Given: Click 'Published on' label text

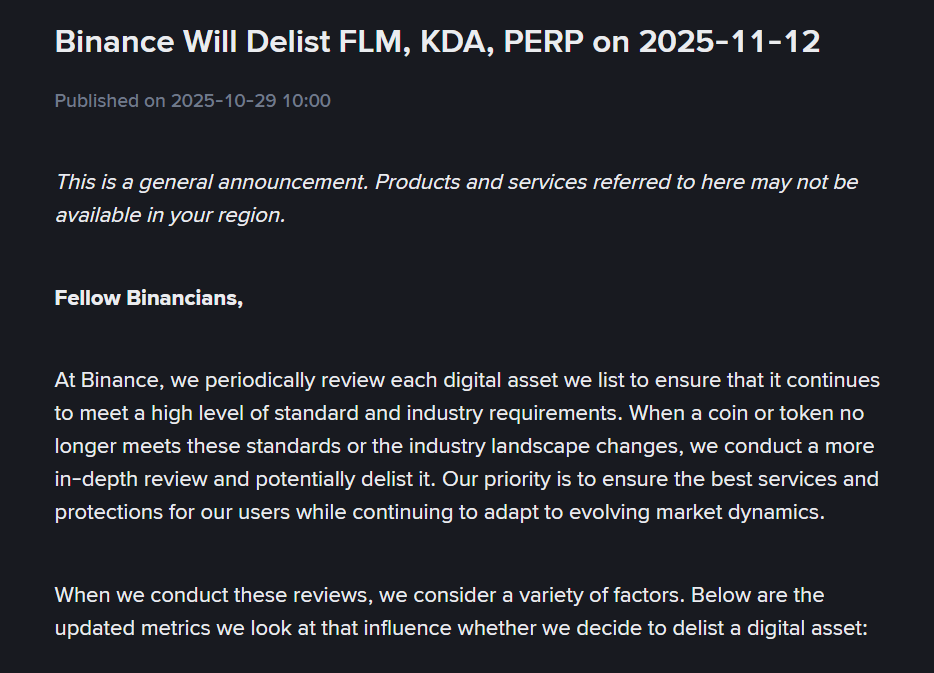Looking at the screenshot, I should 110,101.
